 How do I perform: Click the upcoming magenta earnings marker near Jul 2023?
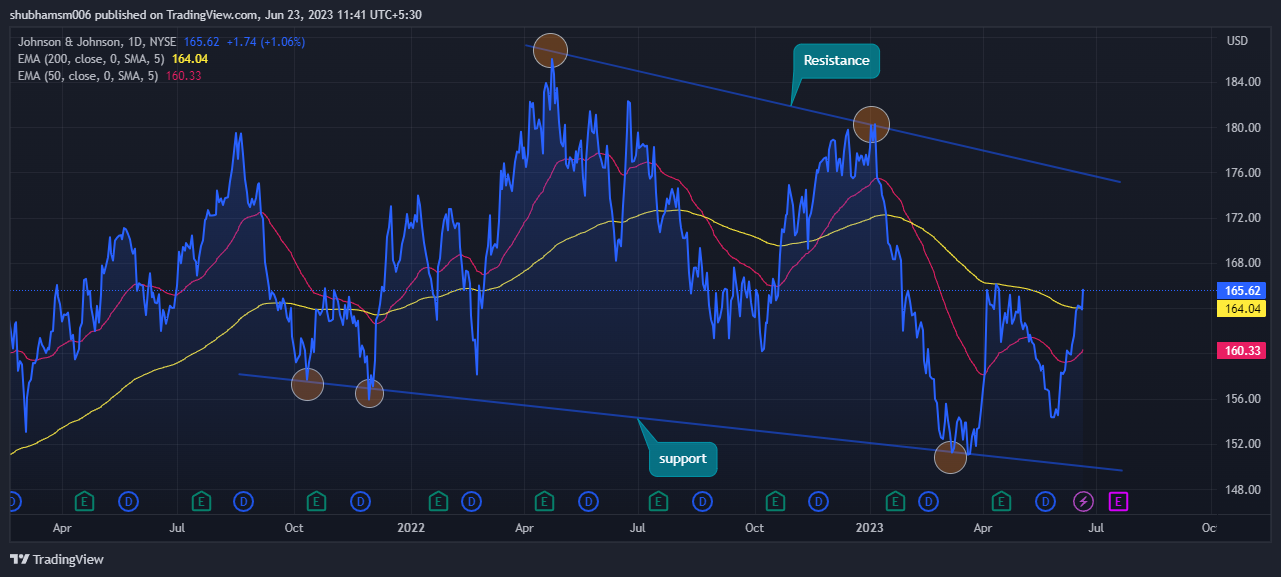(x=1119, y=500)
